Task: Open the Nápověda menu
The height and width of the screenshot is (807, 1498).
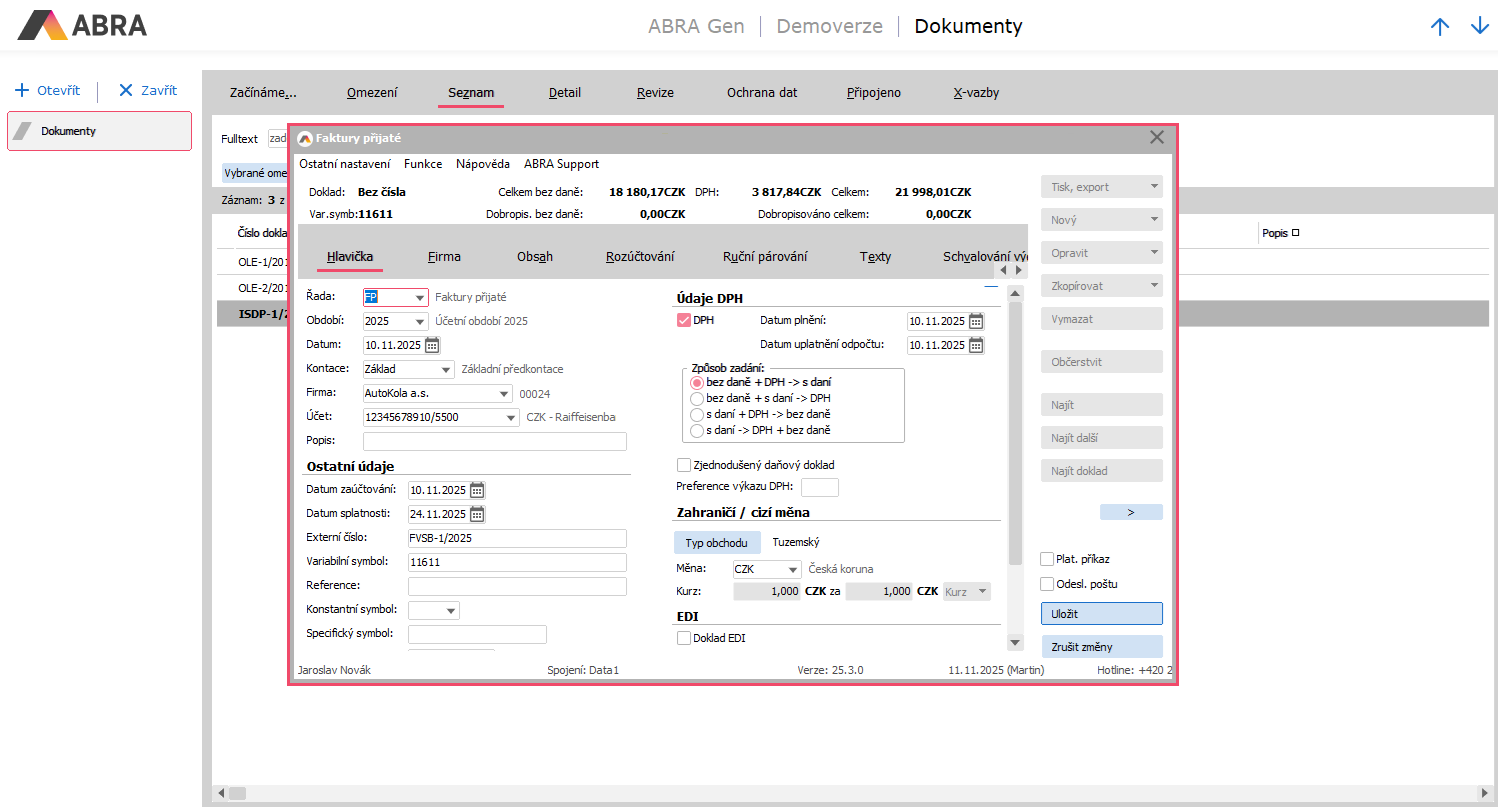Action: click(x=483, y=164)
